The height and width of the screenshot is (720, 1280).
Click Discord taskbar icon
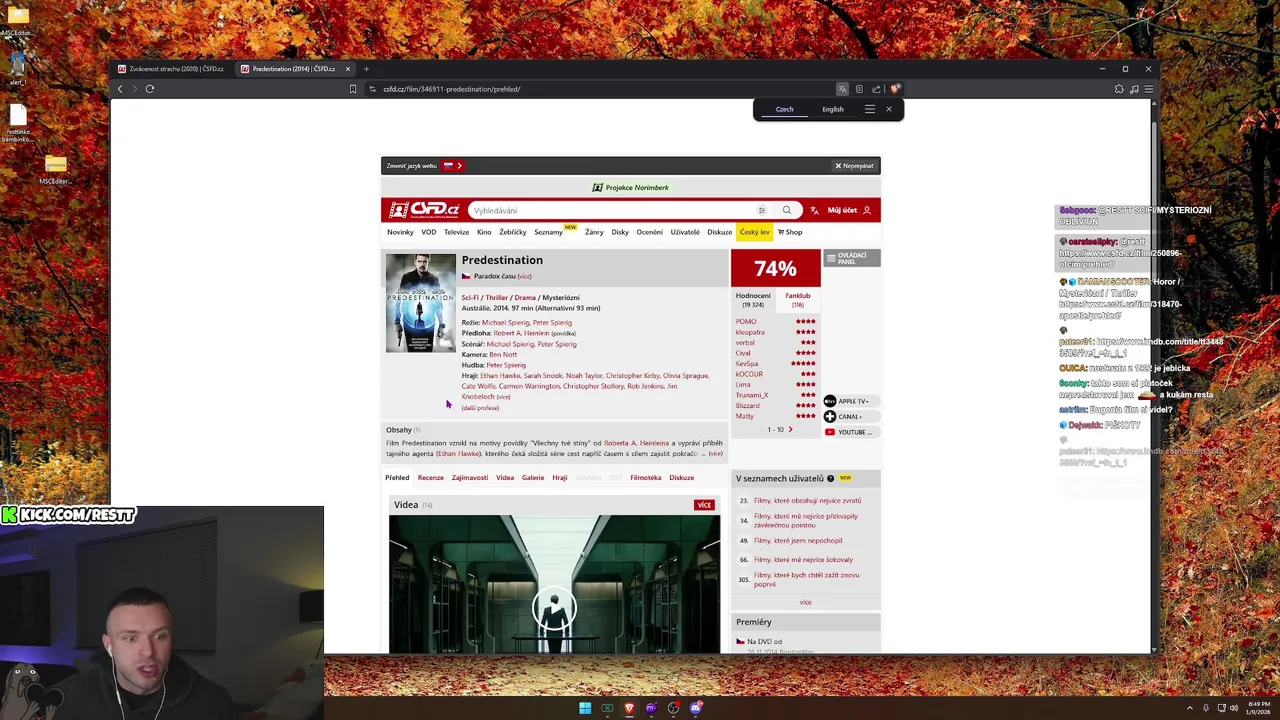[x=696, y=708]
